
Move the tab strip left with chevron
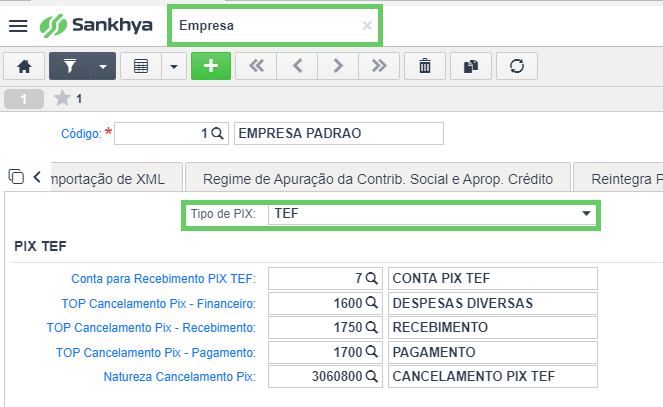click(x=37, y=177)
